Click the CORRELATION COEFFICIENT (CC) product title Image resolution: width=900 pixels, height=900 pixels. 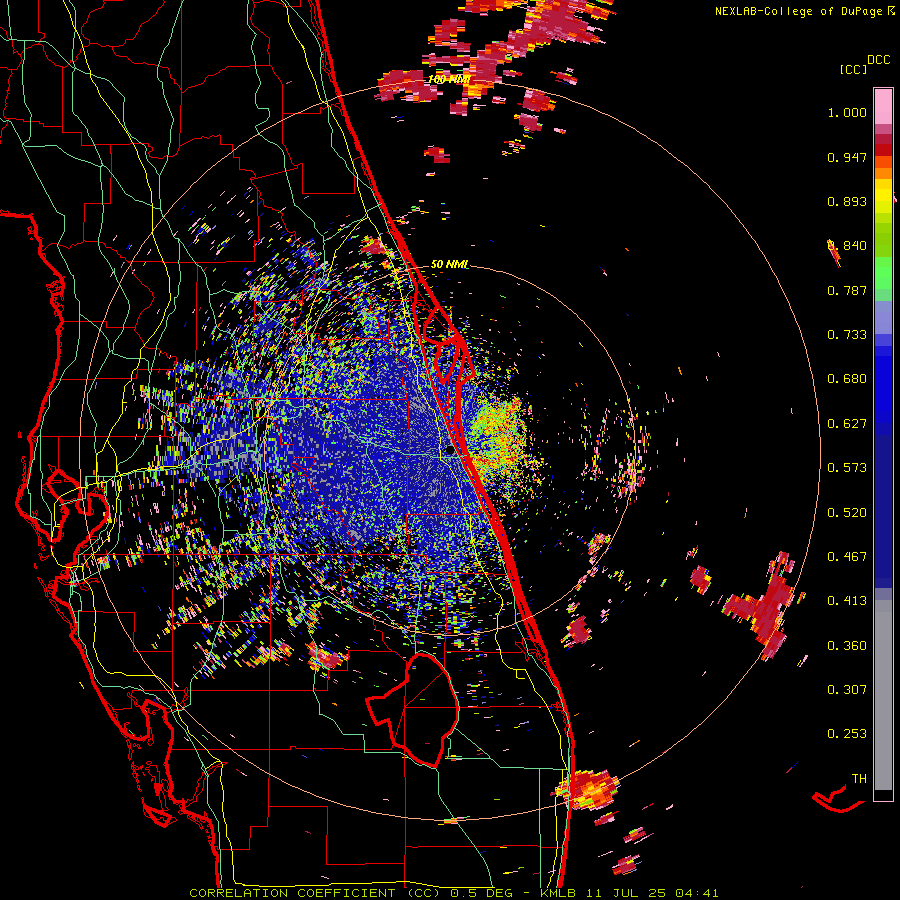click(314, 893)
